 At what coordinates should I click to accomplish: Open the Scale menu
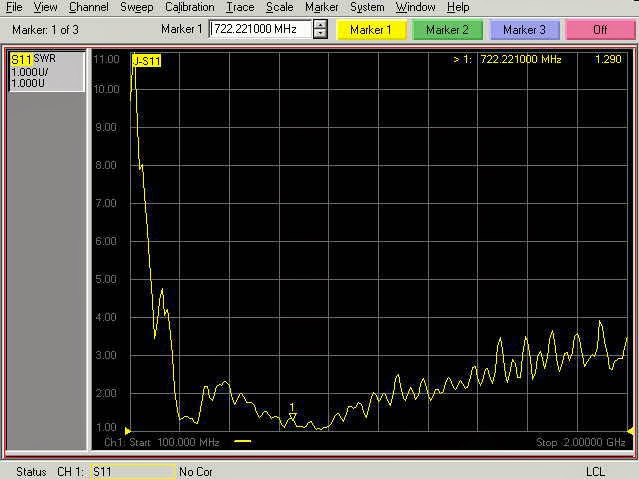coord(280,7)
